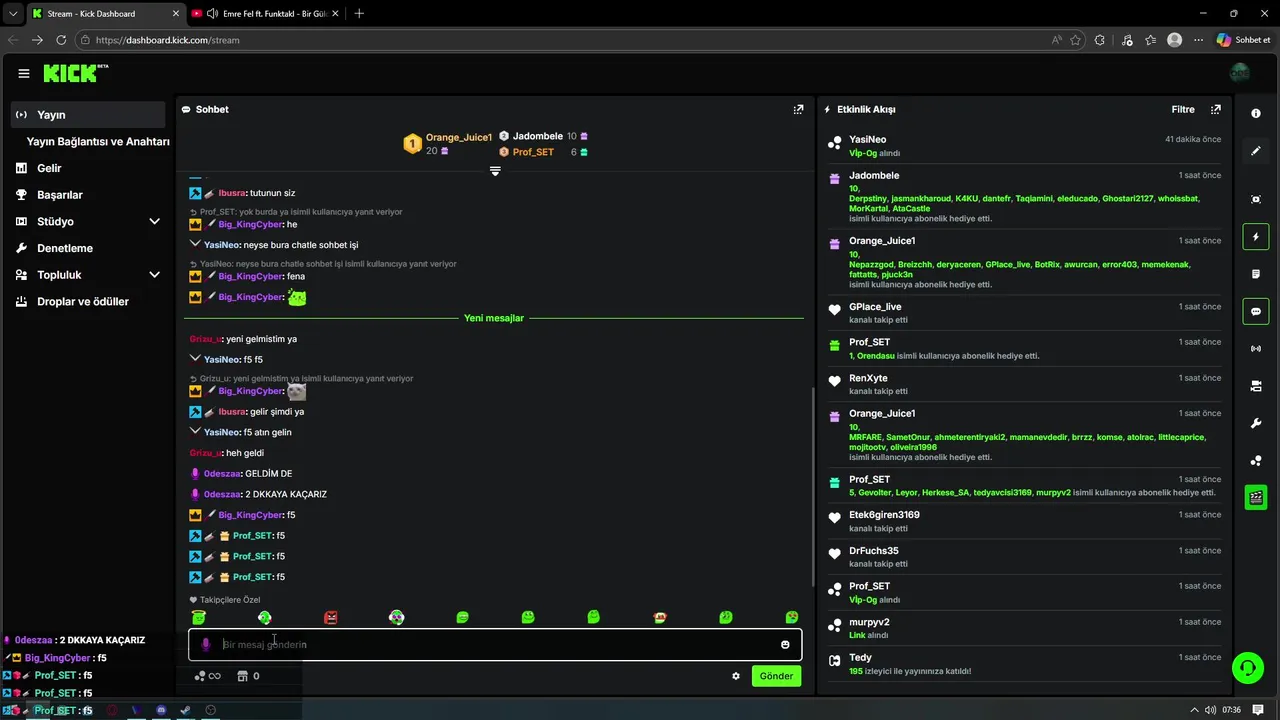Viewport: 1280px width, 720px height.
Task: Click the Tedy host activity entry
Action: click(1024, 664)
